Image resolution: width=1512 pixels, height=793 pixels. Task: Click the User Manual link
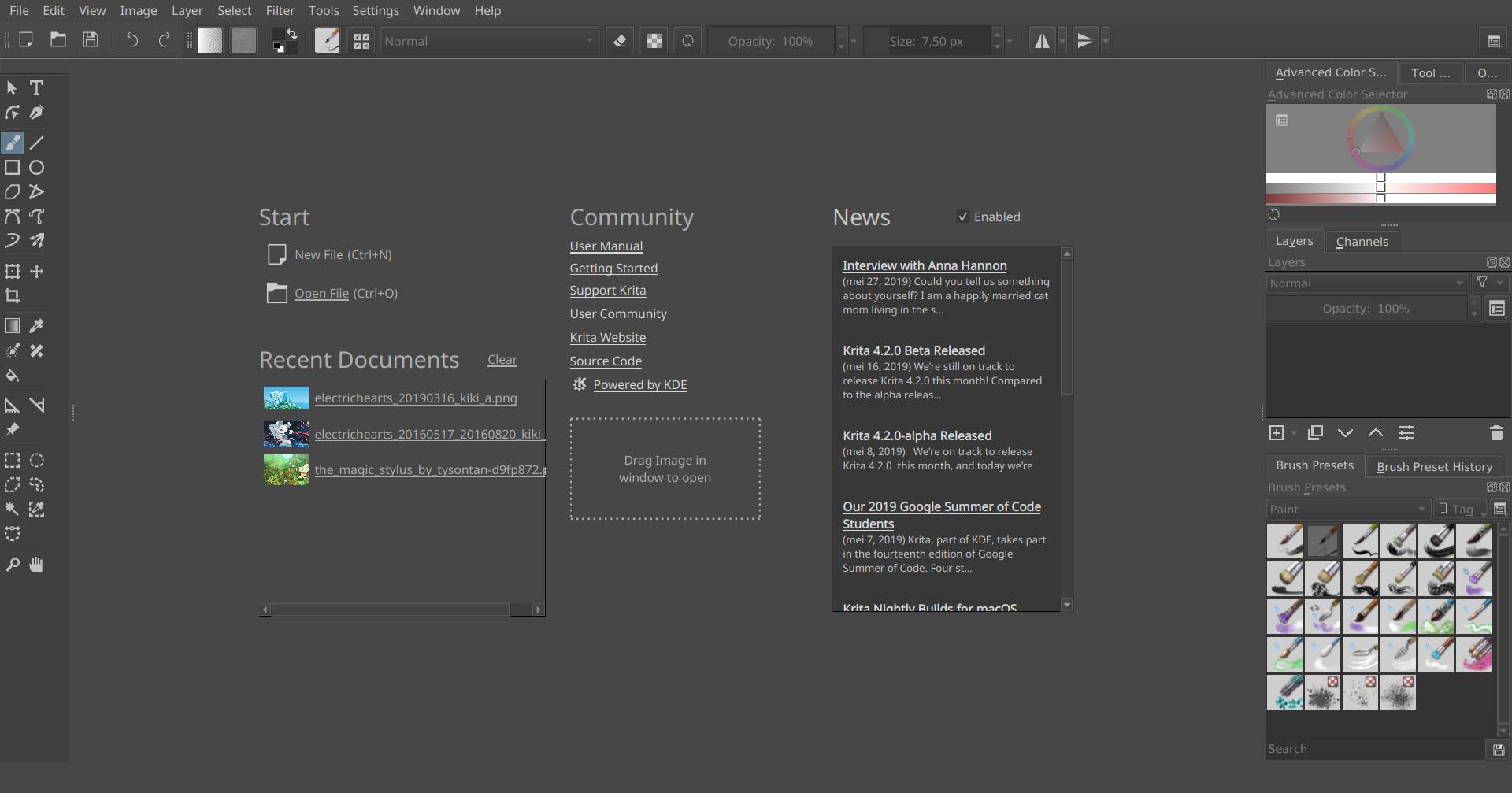point(606,246)
